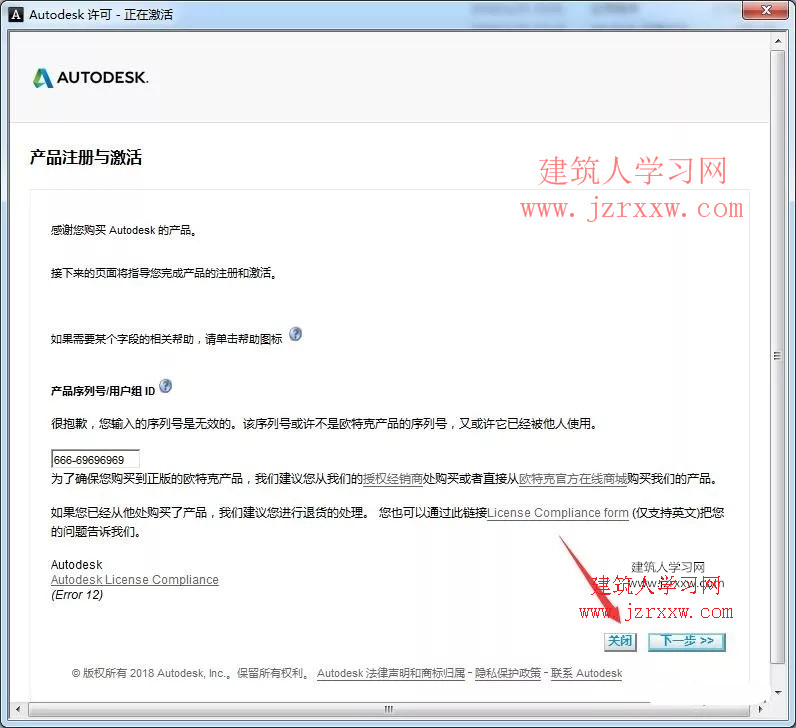Viewport: 796px width, 728px height.
Task: Click the 下一步 >> button
Action: point(687,642)
